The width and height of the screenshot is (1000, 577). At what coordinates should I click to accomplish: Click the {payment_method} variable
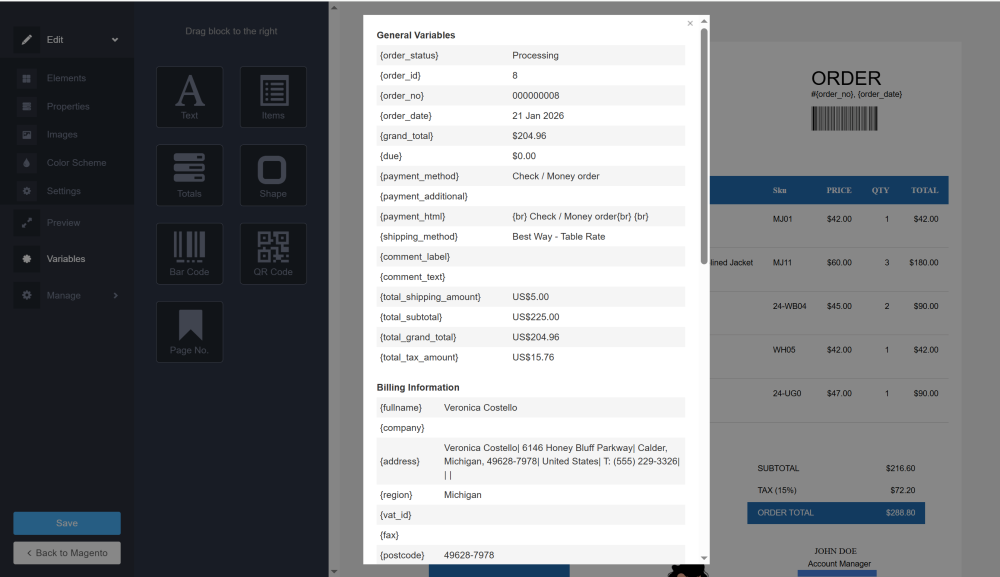coord(419,176)
